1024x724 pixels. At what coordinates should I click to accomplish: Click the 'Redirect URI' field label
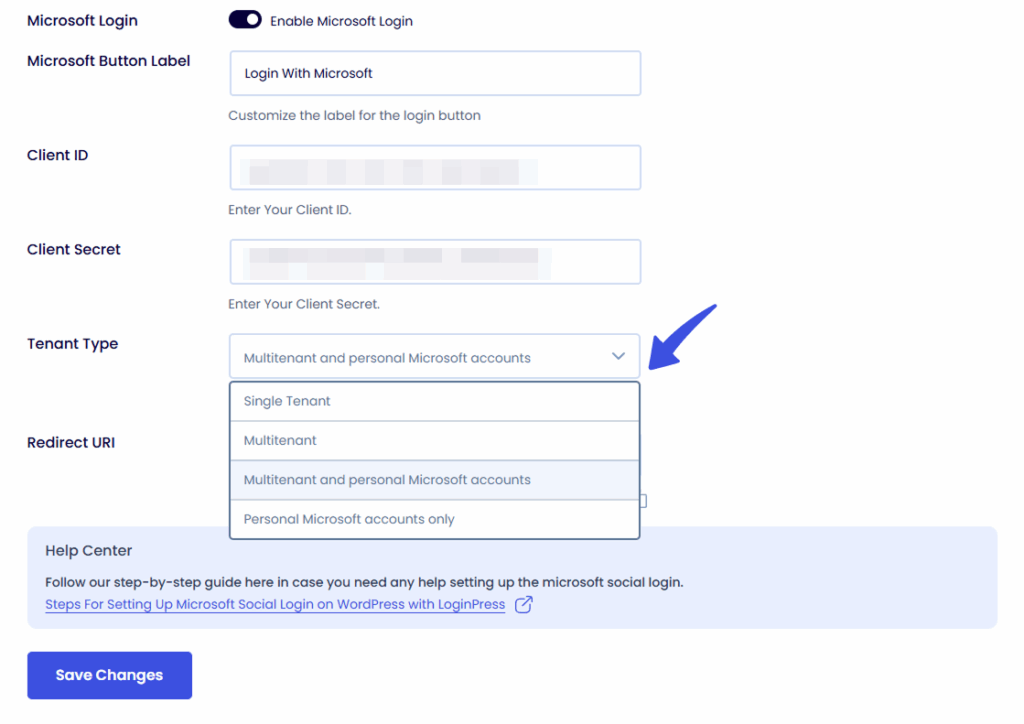(x=71, y=442)
